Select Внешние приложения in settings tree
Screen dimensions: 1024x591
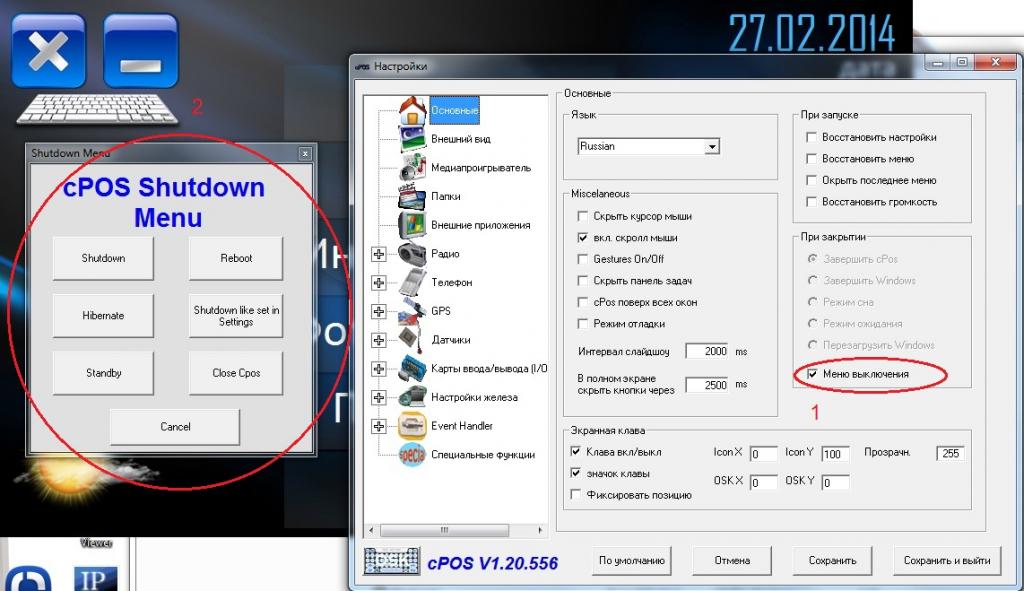point(481,225)
